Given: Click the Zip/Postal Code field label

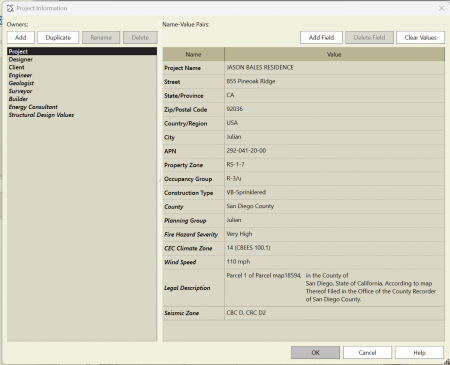Looking at the screenshot, I should click(x=185, y=110).
